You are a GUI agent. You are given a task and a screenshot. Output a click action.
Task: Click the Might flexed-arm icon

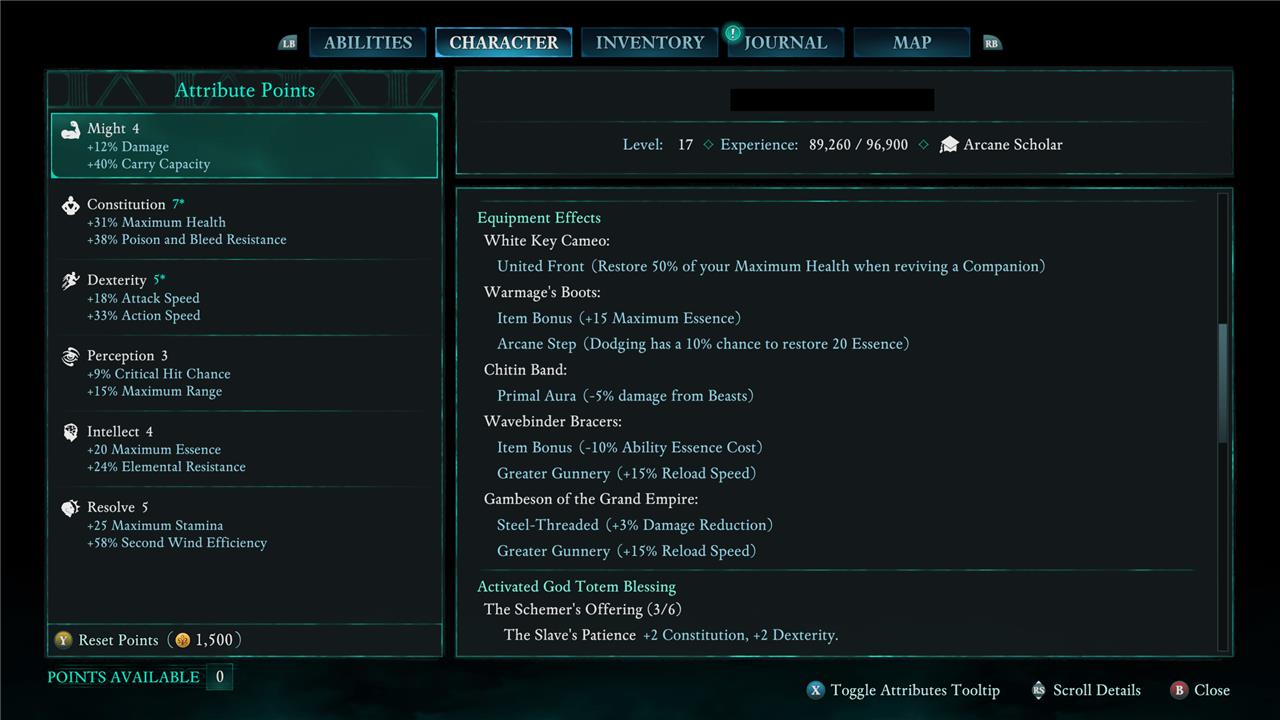point(70,130)
